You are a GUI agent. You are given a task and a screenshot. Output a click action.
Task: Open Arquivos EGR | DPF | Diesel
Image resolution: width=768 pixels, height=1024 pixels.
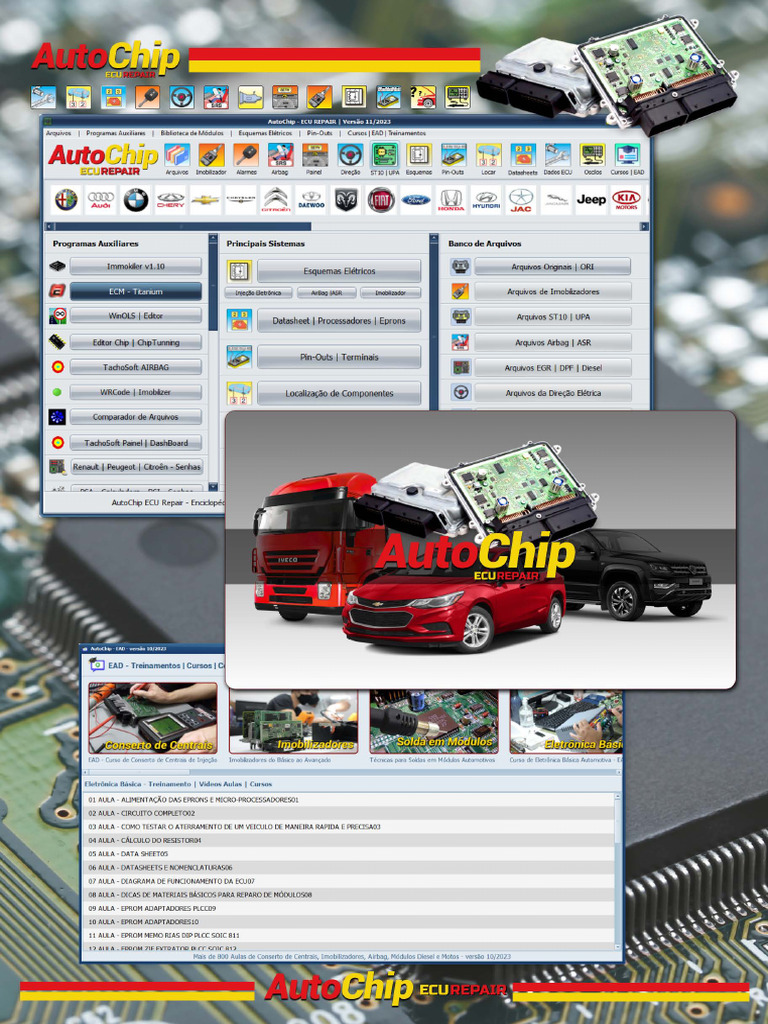click(552, 368)
